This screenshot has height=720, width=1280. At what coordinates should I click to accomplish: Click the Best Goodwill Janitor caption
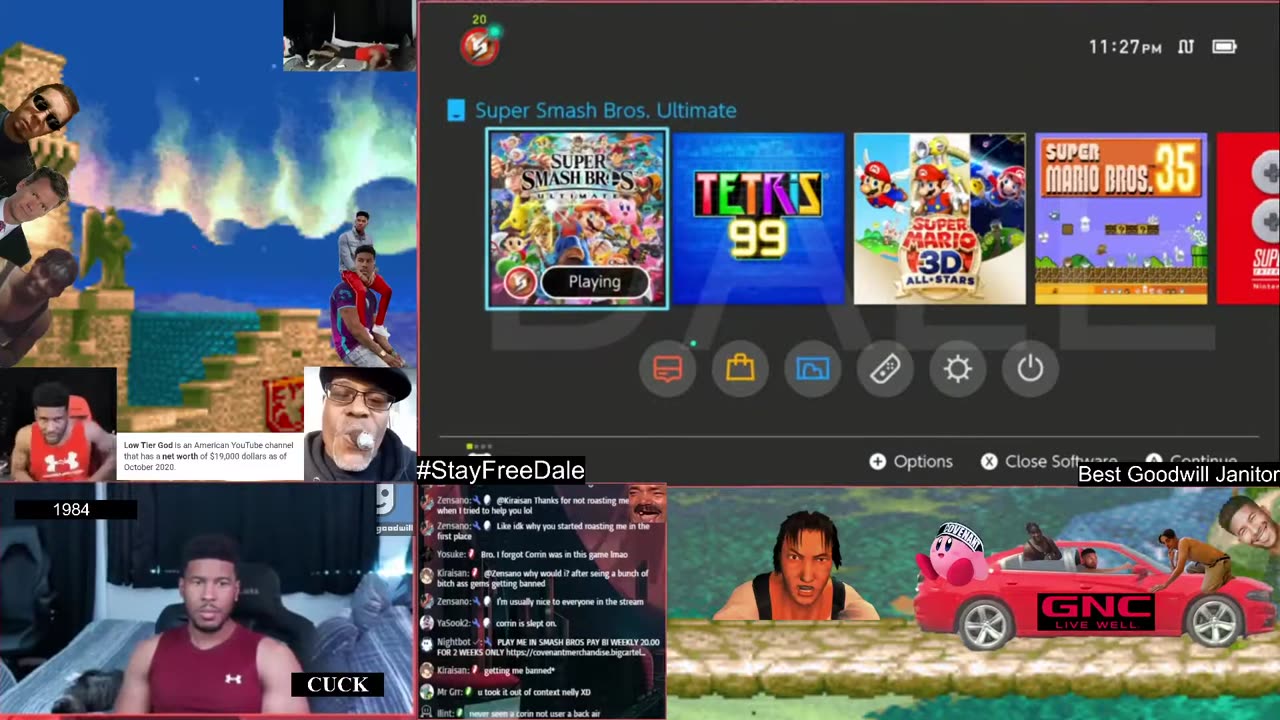click(x=1179, y=474)
